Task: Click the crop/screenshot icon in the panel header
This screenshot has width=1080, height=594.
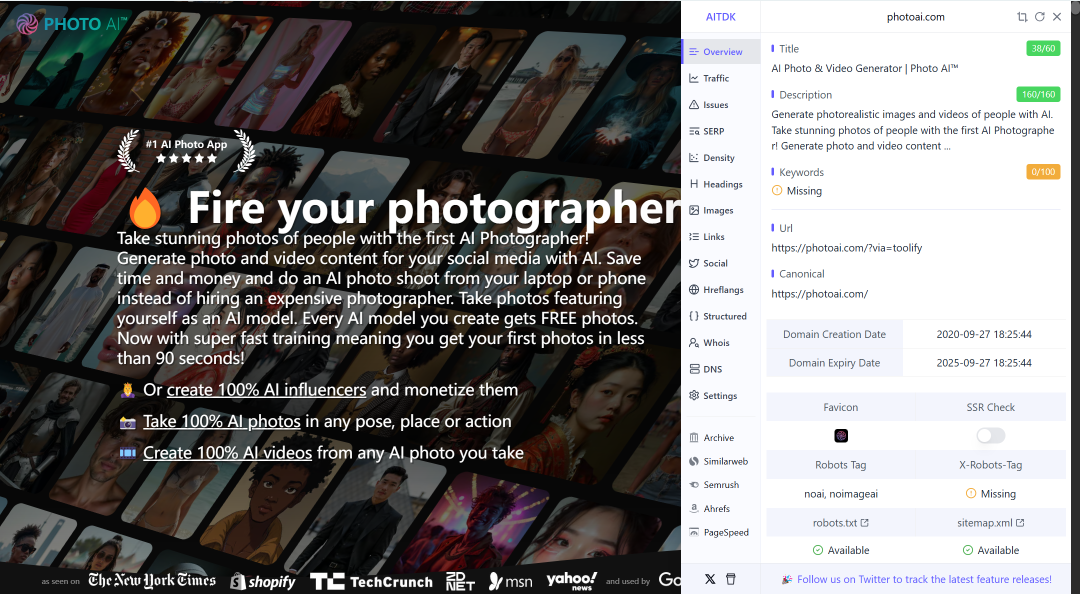Action: tap(1021, 17)
